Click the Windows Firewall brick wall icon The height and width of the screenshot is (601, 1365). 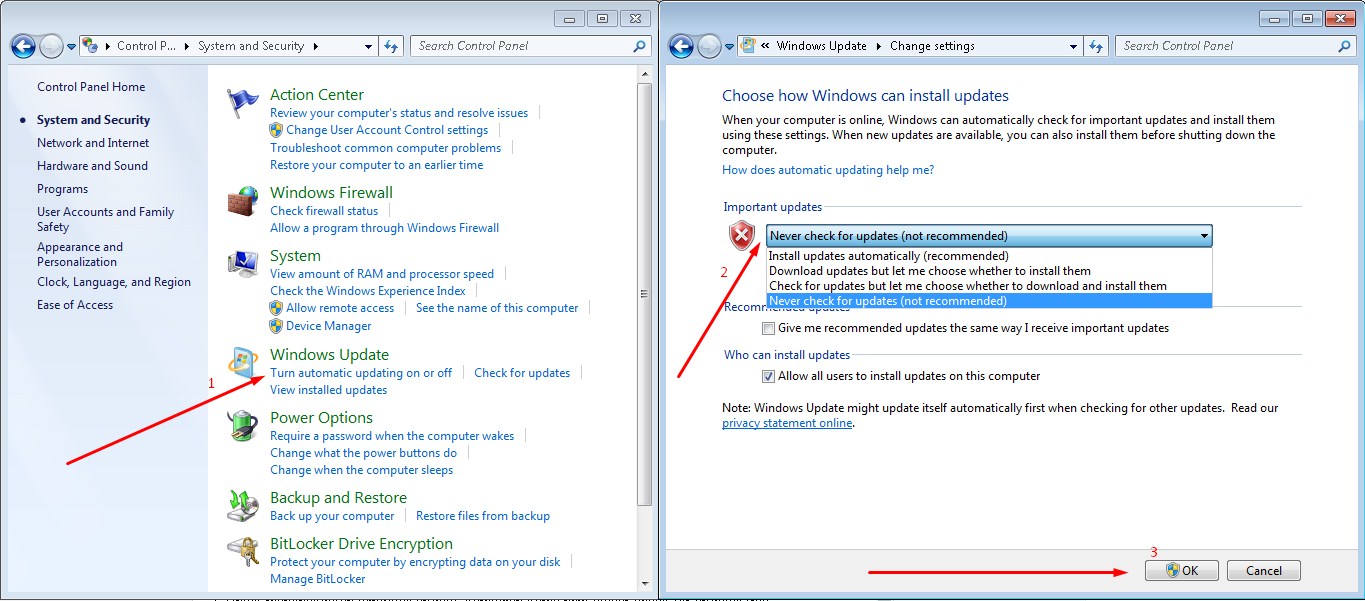click(243, 201)
